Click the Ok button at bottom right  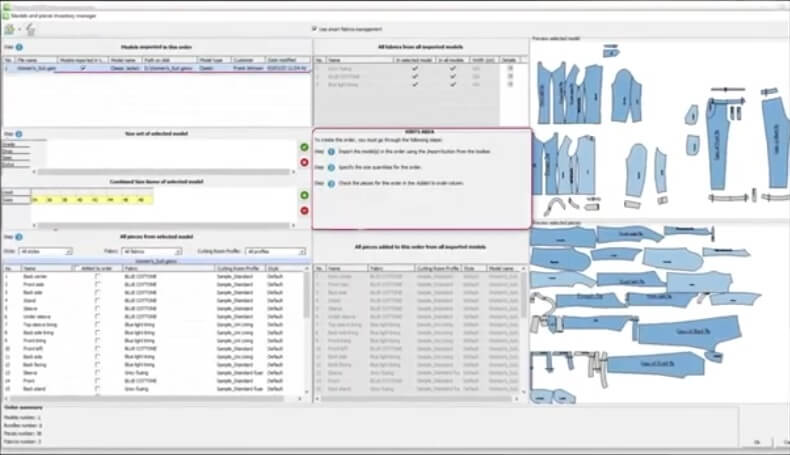(x=756, y=441)
